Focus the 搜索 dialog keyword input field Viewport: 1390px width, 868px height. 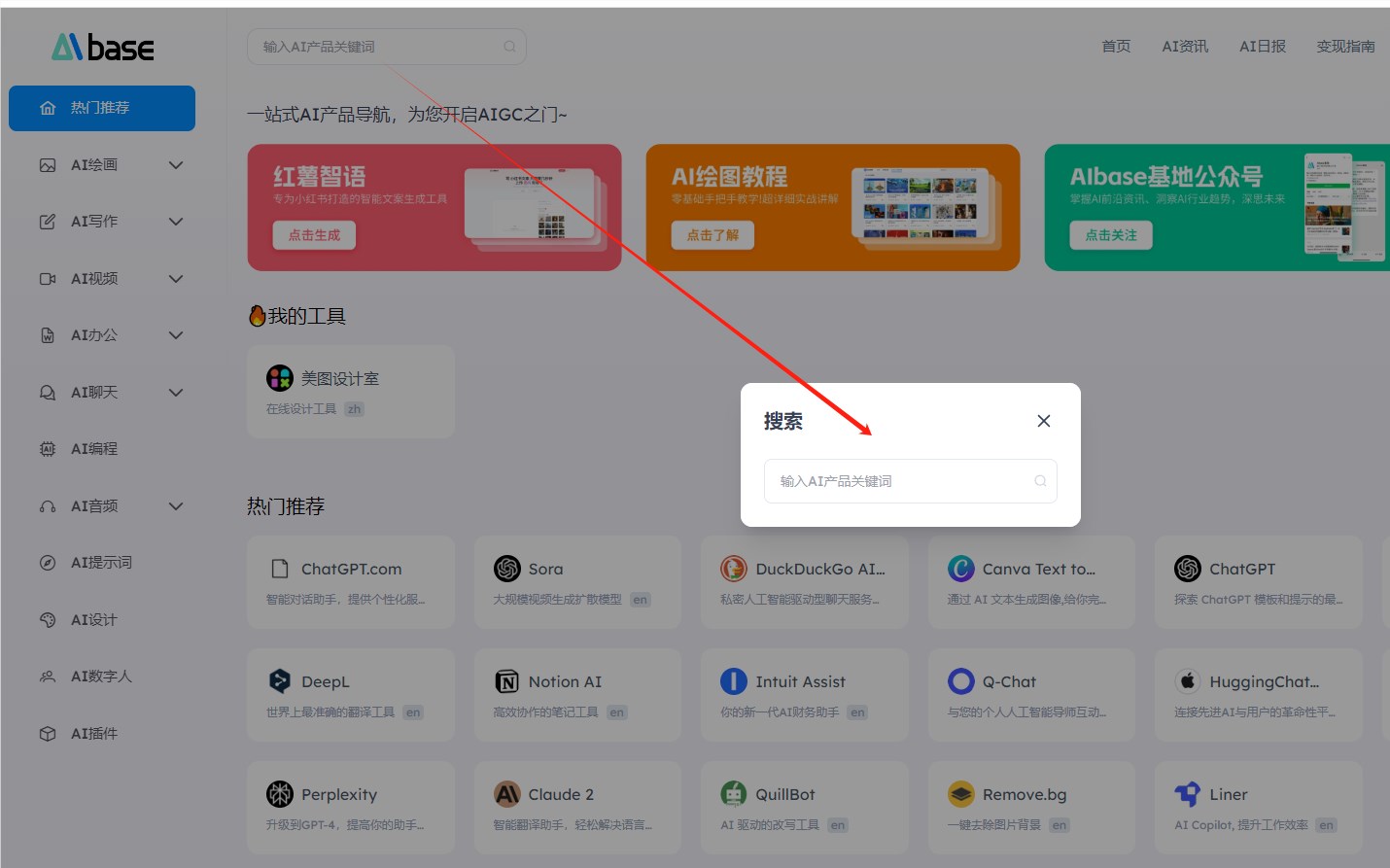pyautogui.click(x=911, y=481)
